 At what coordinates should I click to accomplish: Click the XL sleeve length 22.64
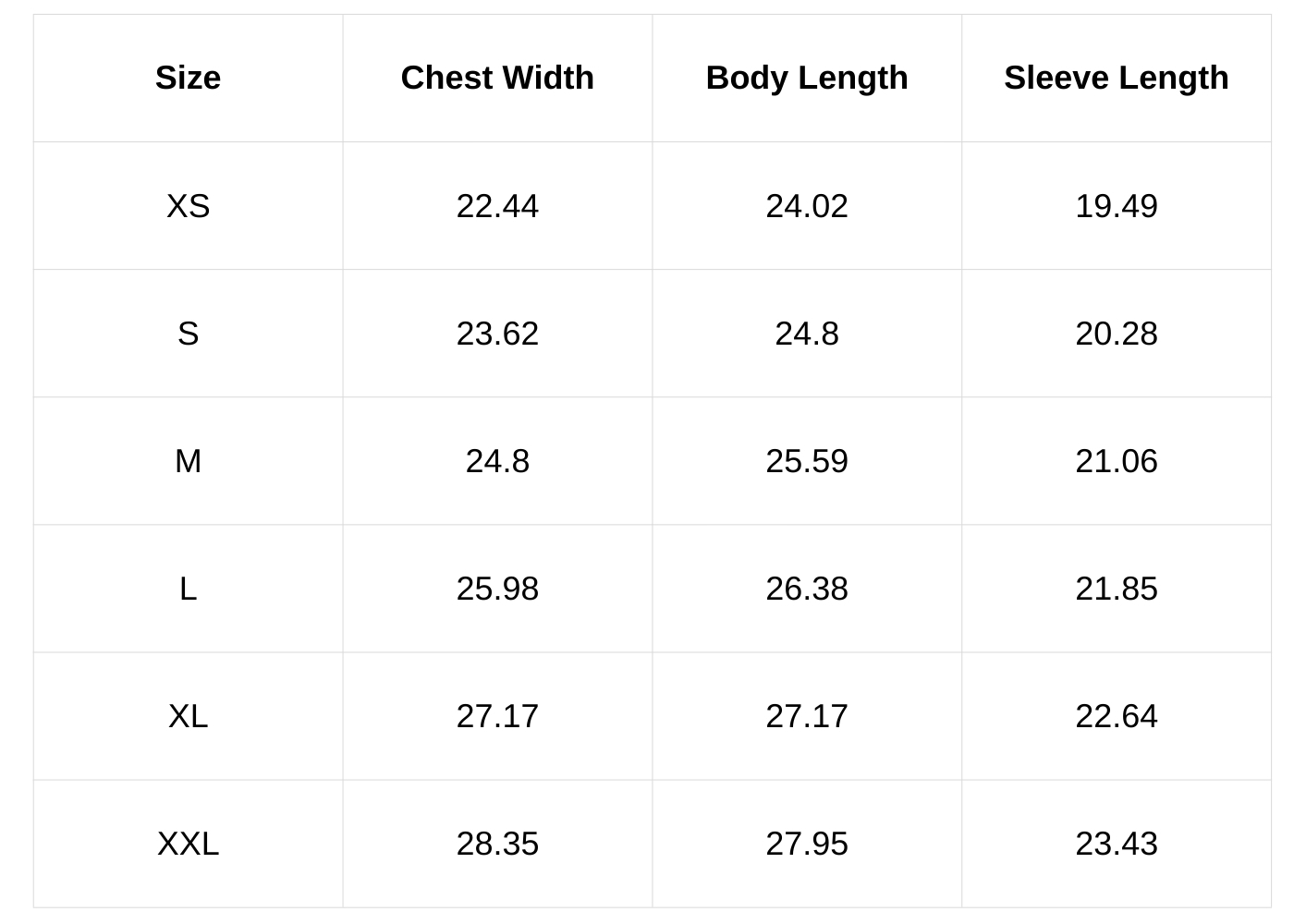[1117, 715]
